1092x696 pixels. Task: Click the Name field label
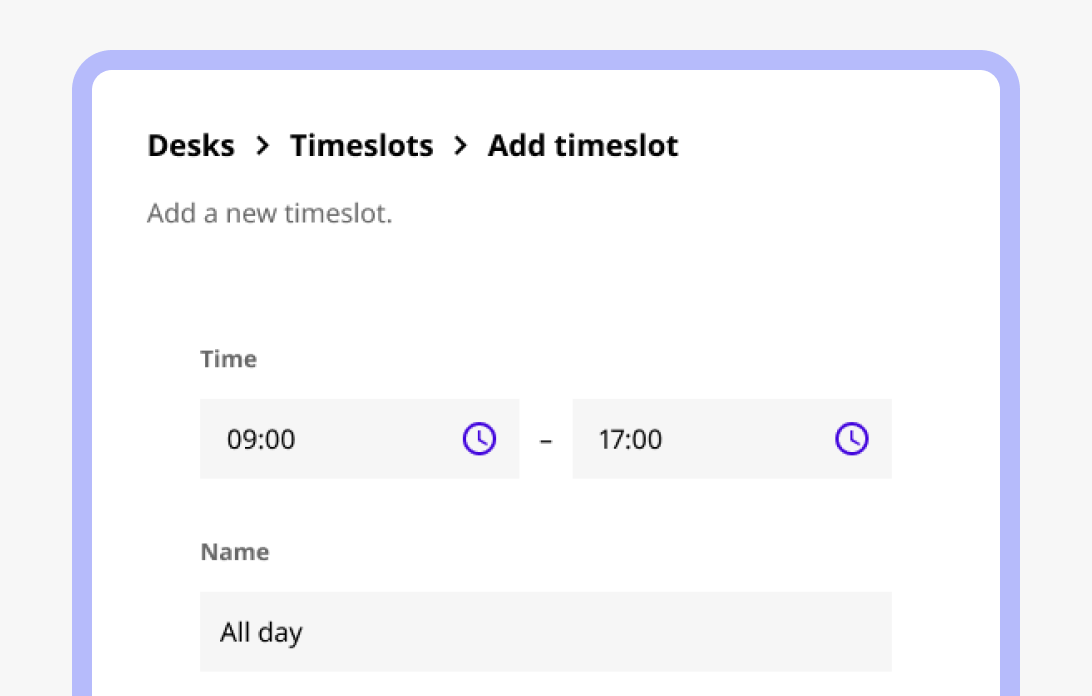click(235, 552)
